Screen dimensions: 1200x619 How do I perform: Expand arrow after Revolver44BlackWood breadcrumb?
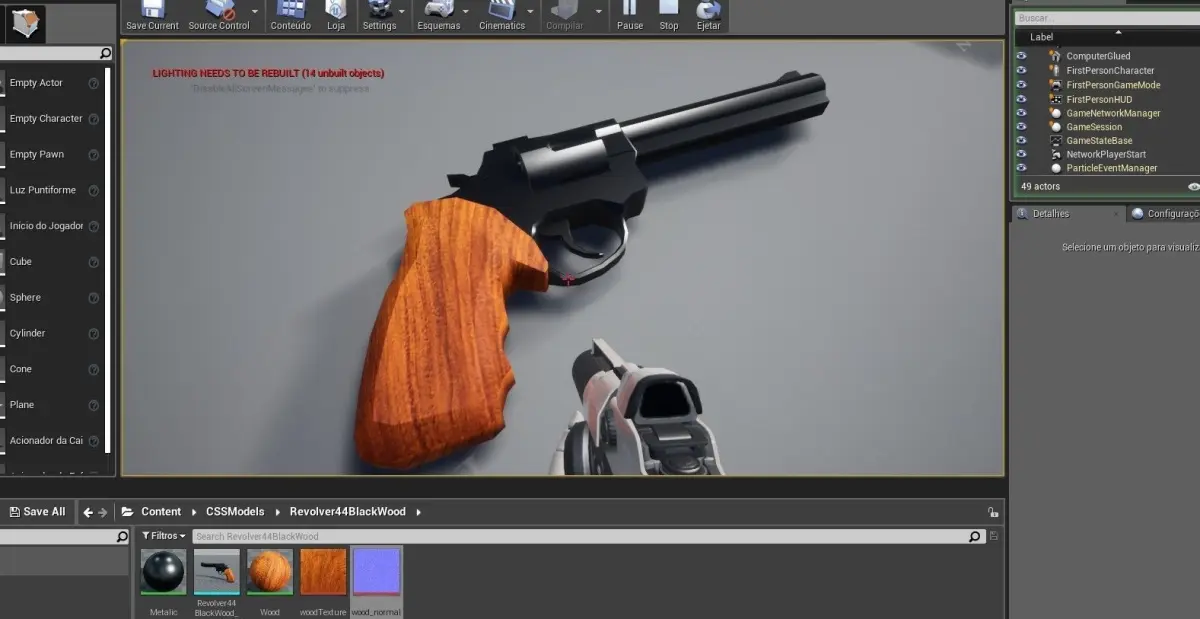[418, 512]
